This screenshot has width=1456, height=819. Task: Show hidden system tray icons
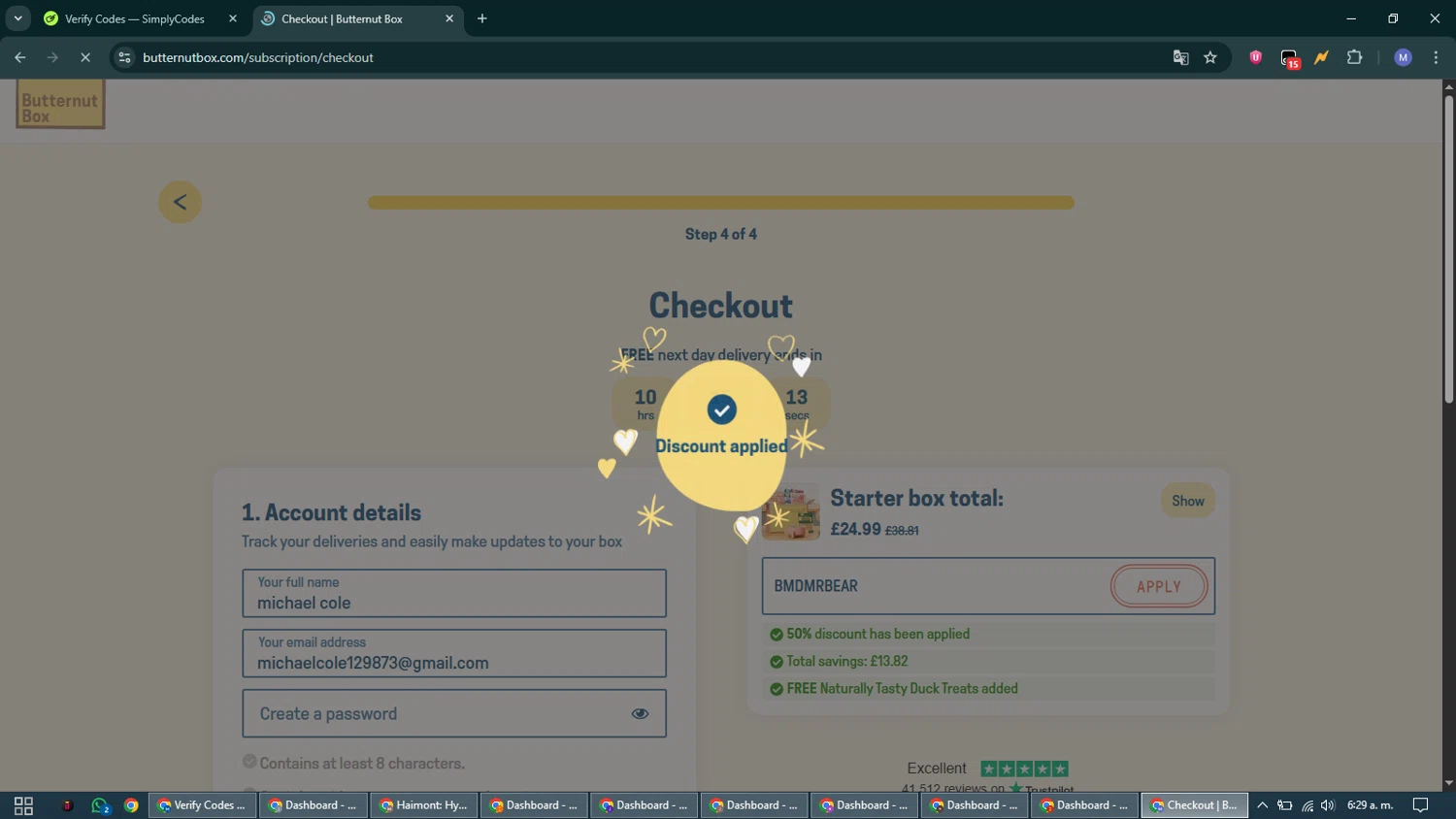(x=1262, y=805)
